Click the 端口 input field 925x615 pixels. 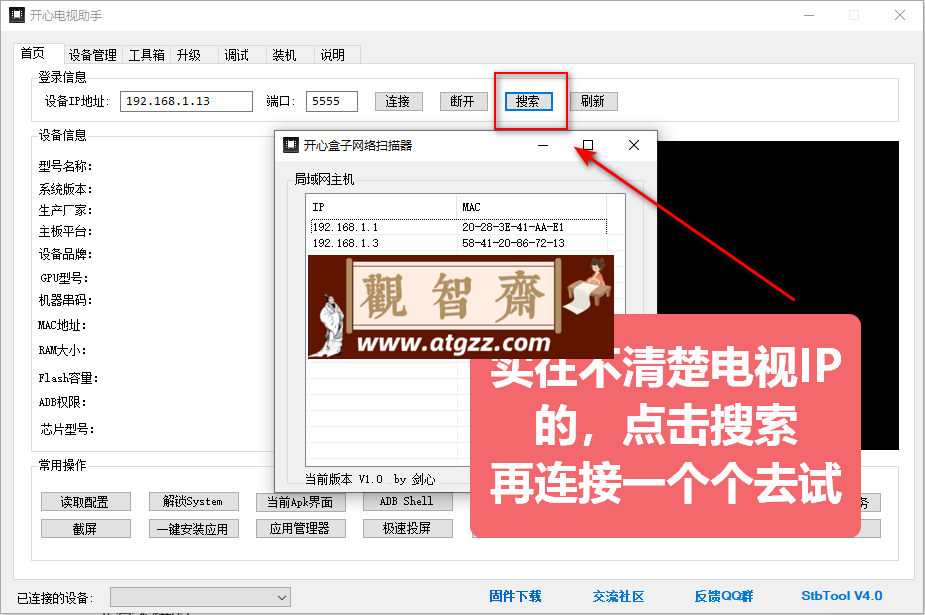(332, 101)
